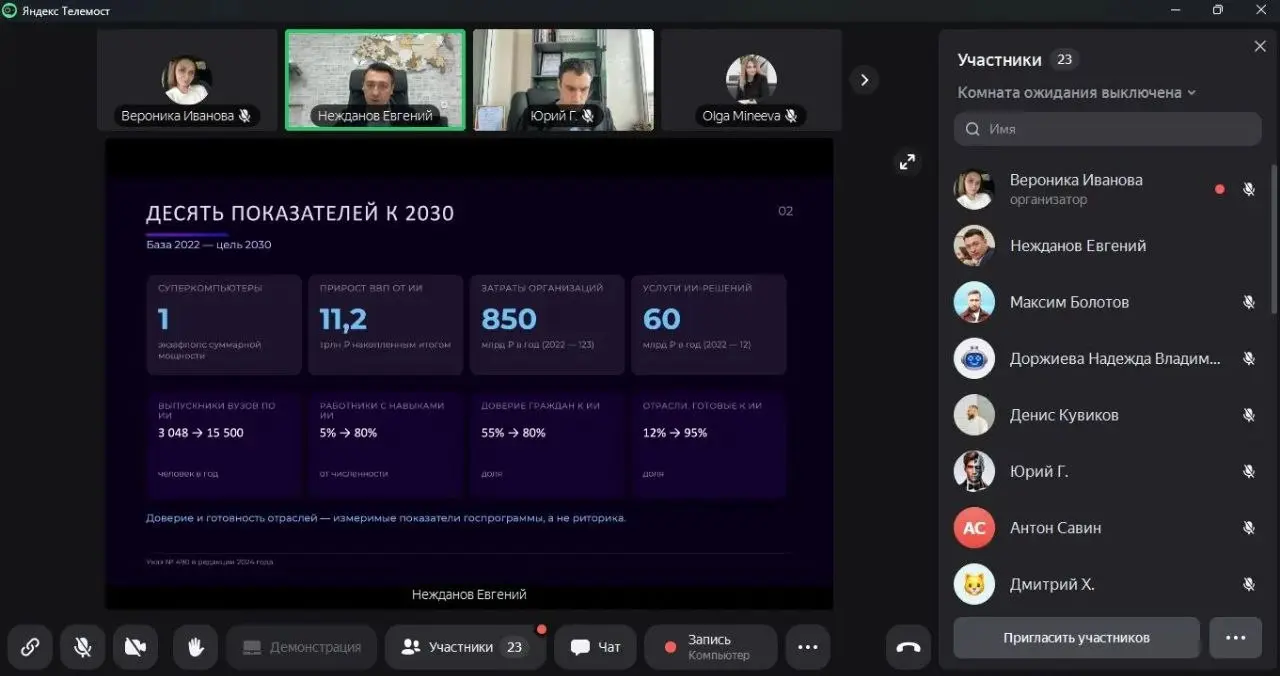This screenshot has width=1280, height=676.
Task: Open the Комната ожидания выключена dropdown
Action: 1077,92
